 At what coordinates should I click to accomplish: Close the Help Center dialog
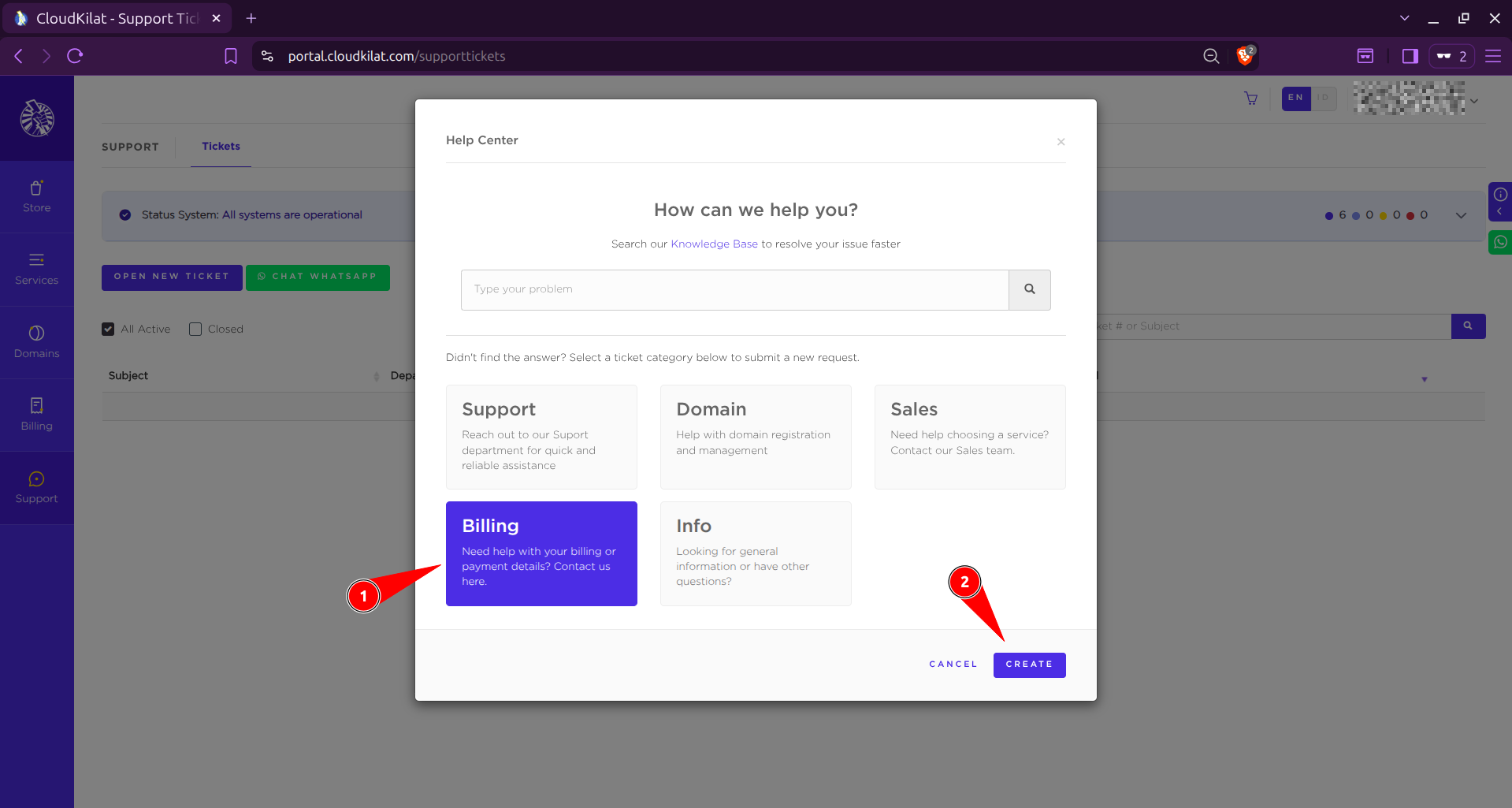(x=1061, y=142)
